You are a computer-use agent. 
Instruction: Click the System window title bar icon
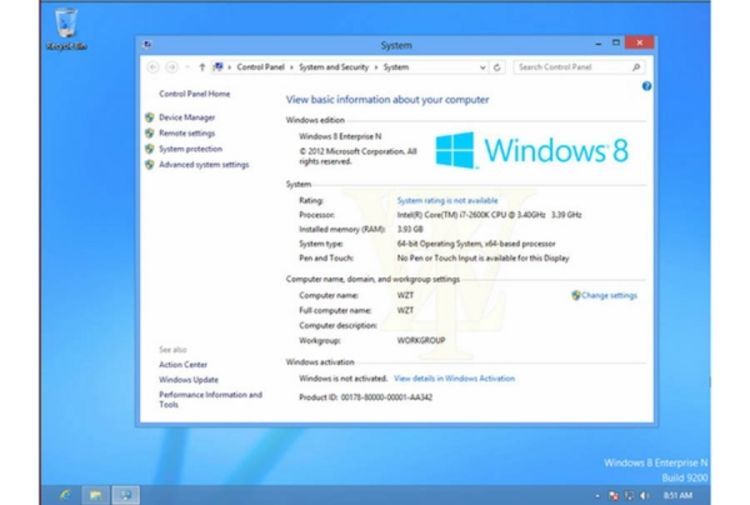coord(147,44)
